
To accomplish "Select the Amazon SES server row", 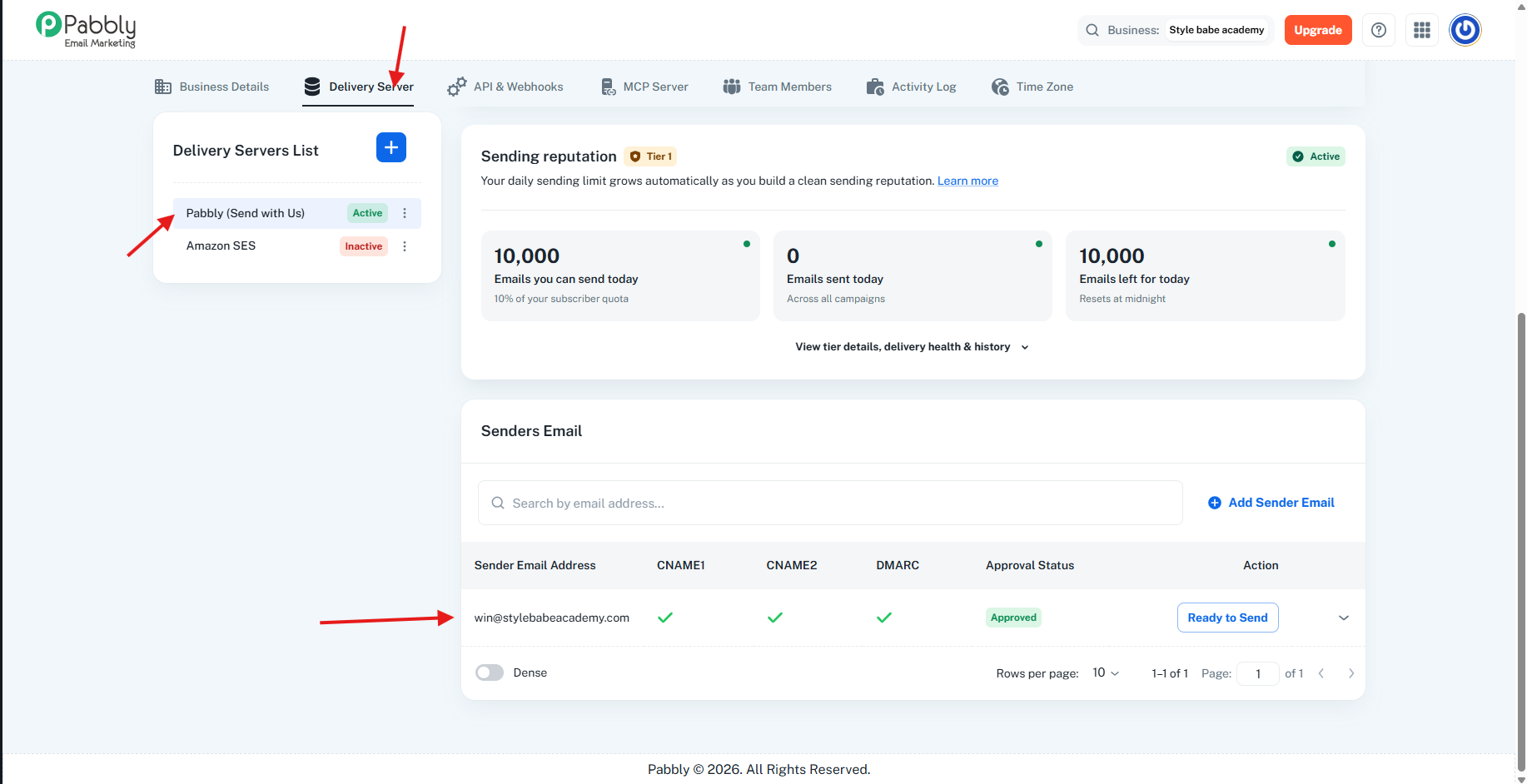I will click(x=297, y=246).
